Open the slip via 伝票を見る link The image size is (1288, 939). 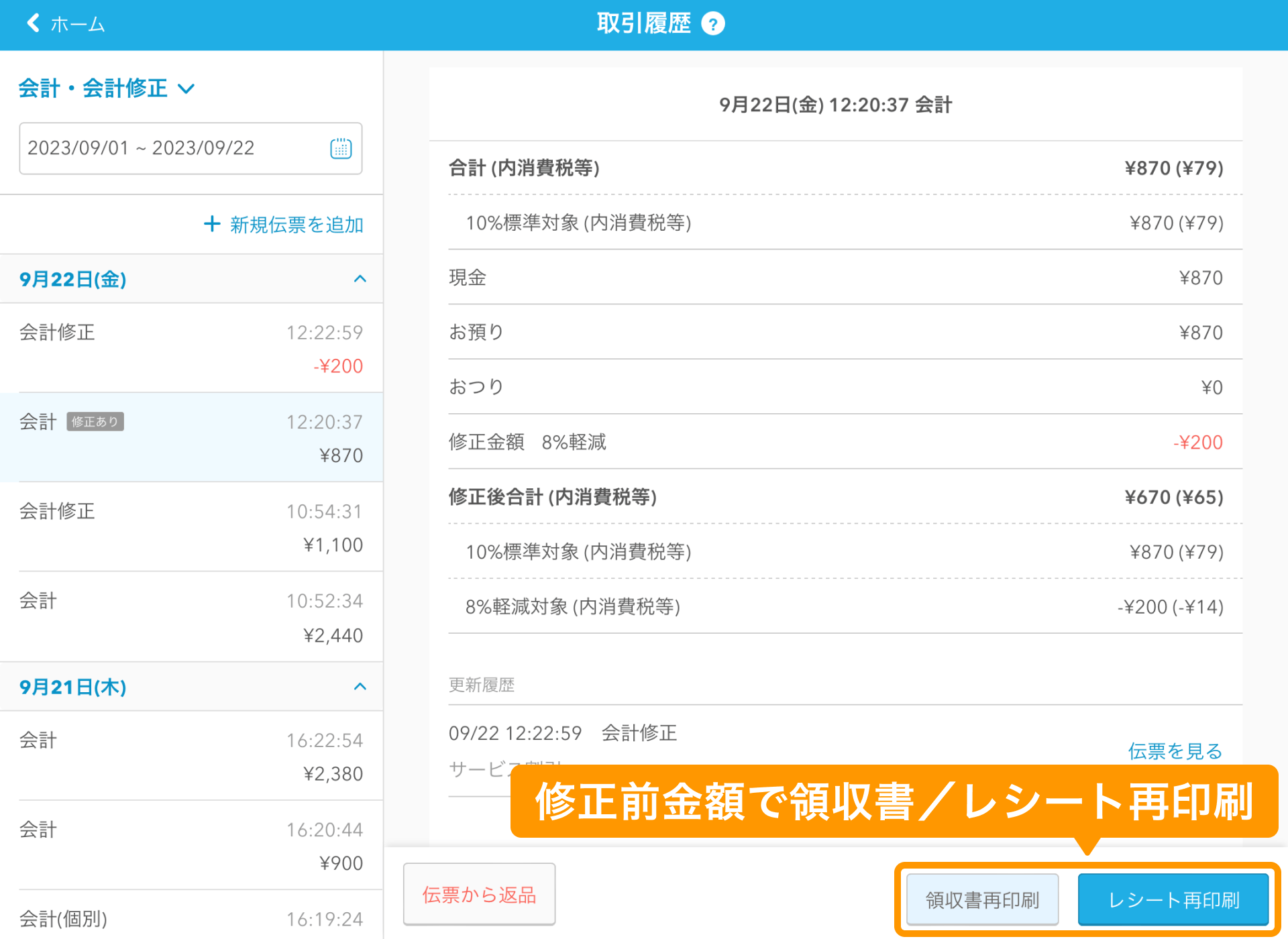click(1174, 751)
